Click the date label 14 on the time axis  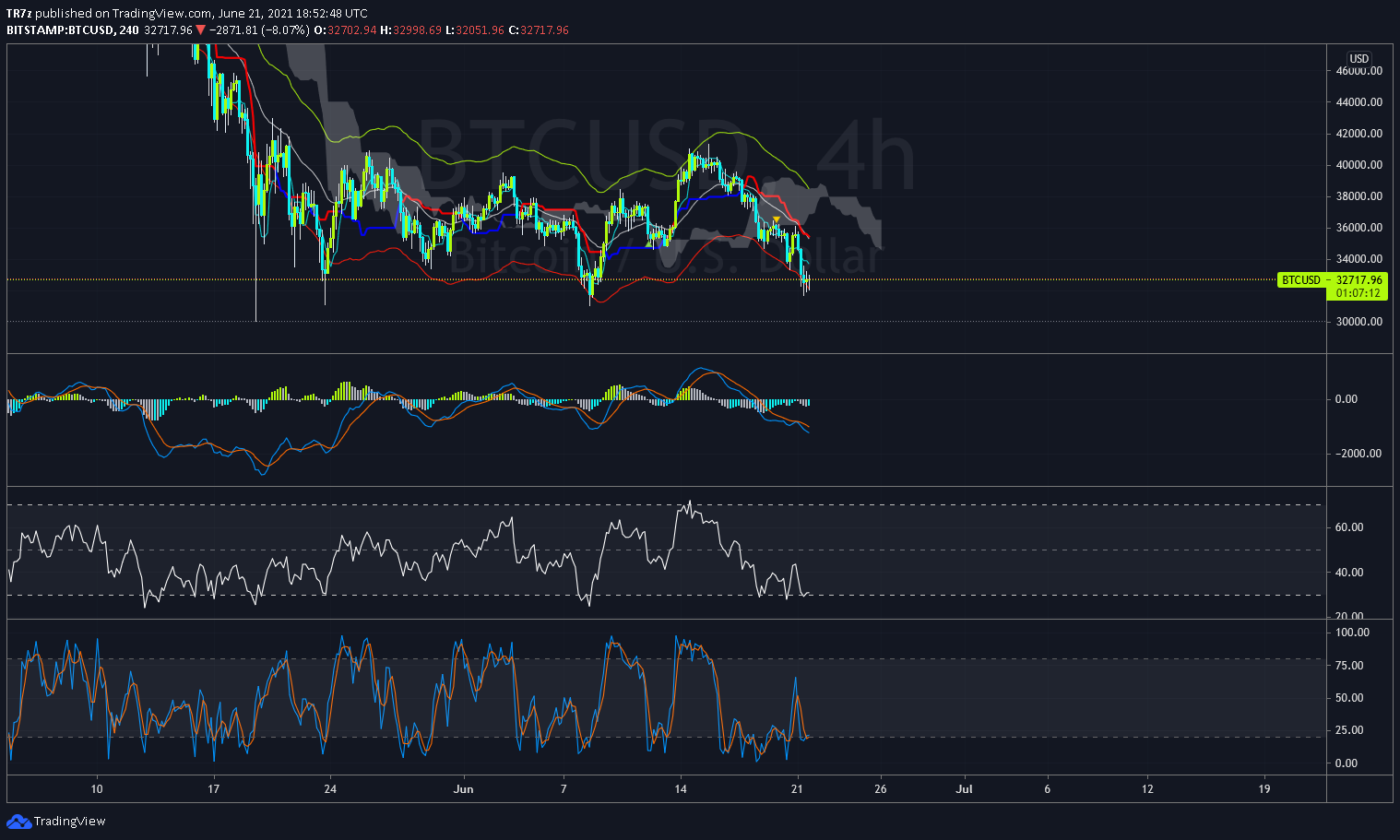click(681, 789)
